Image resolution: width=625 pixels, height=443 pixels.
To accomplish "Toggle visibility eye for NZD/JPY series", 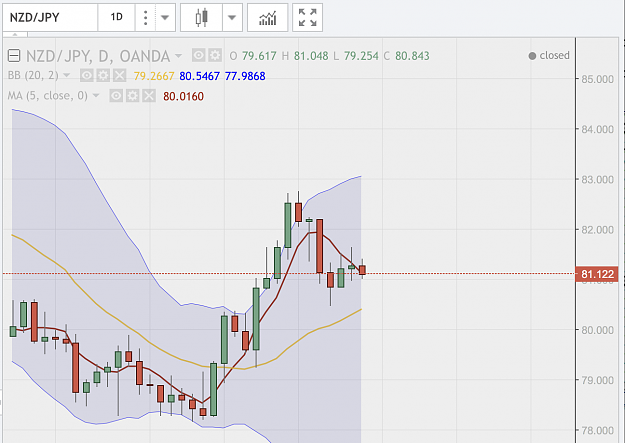I will [x=198, y=55].
